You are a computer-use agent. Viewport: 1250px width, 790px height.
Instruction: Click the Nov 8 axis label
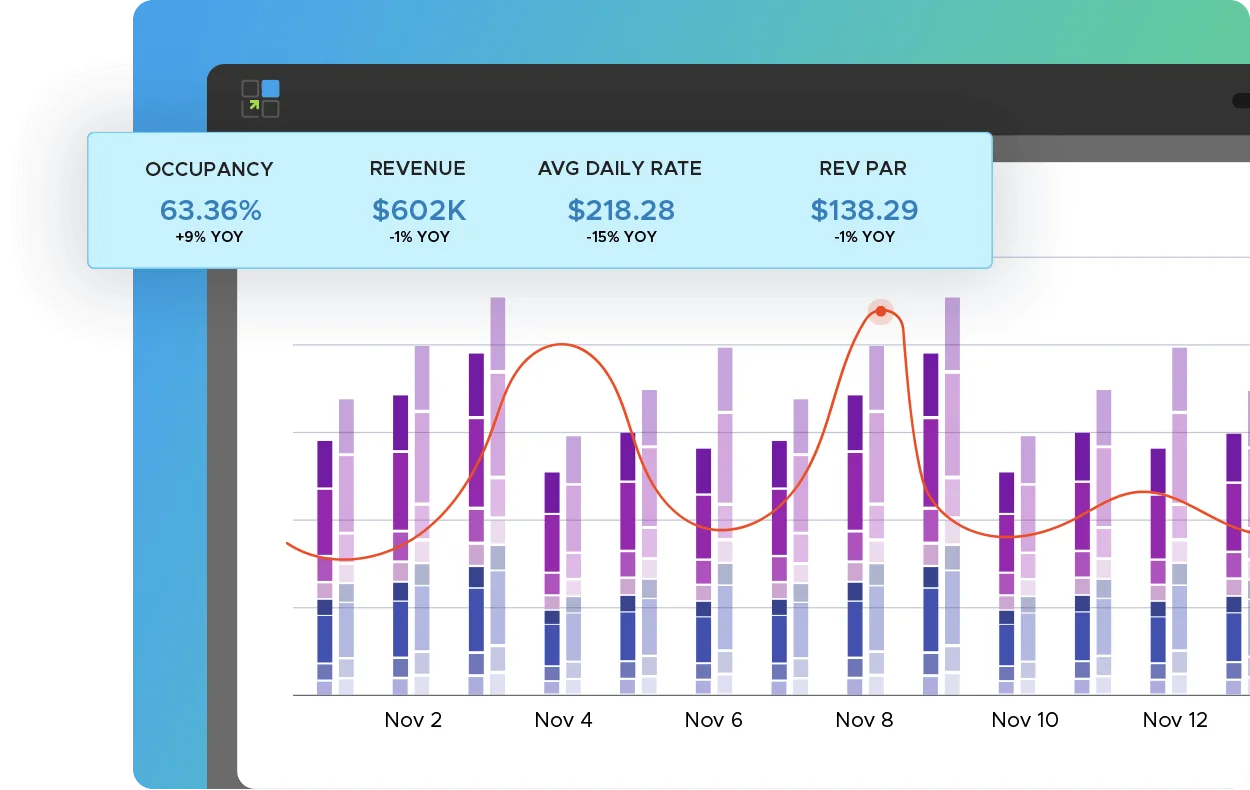(x=864, y=720)
